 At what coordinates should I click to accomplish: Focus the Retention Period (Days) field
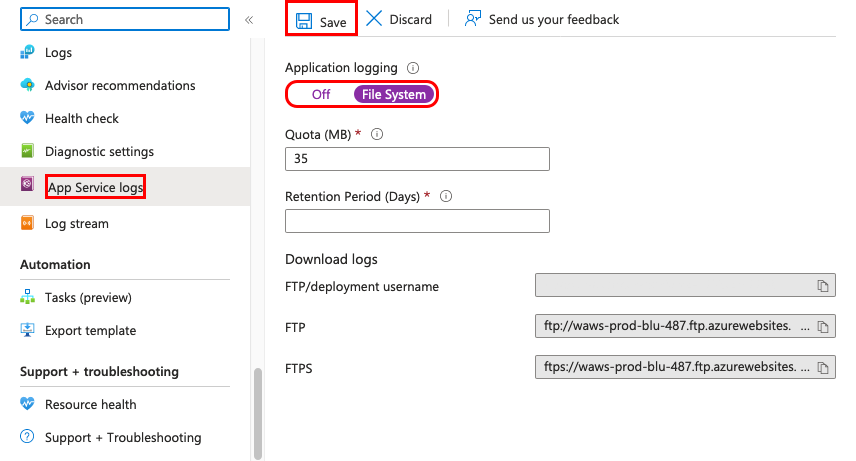click(417, 221)
